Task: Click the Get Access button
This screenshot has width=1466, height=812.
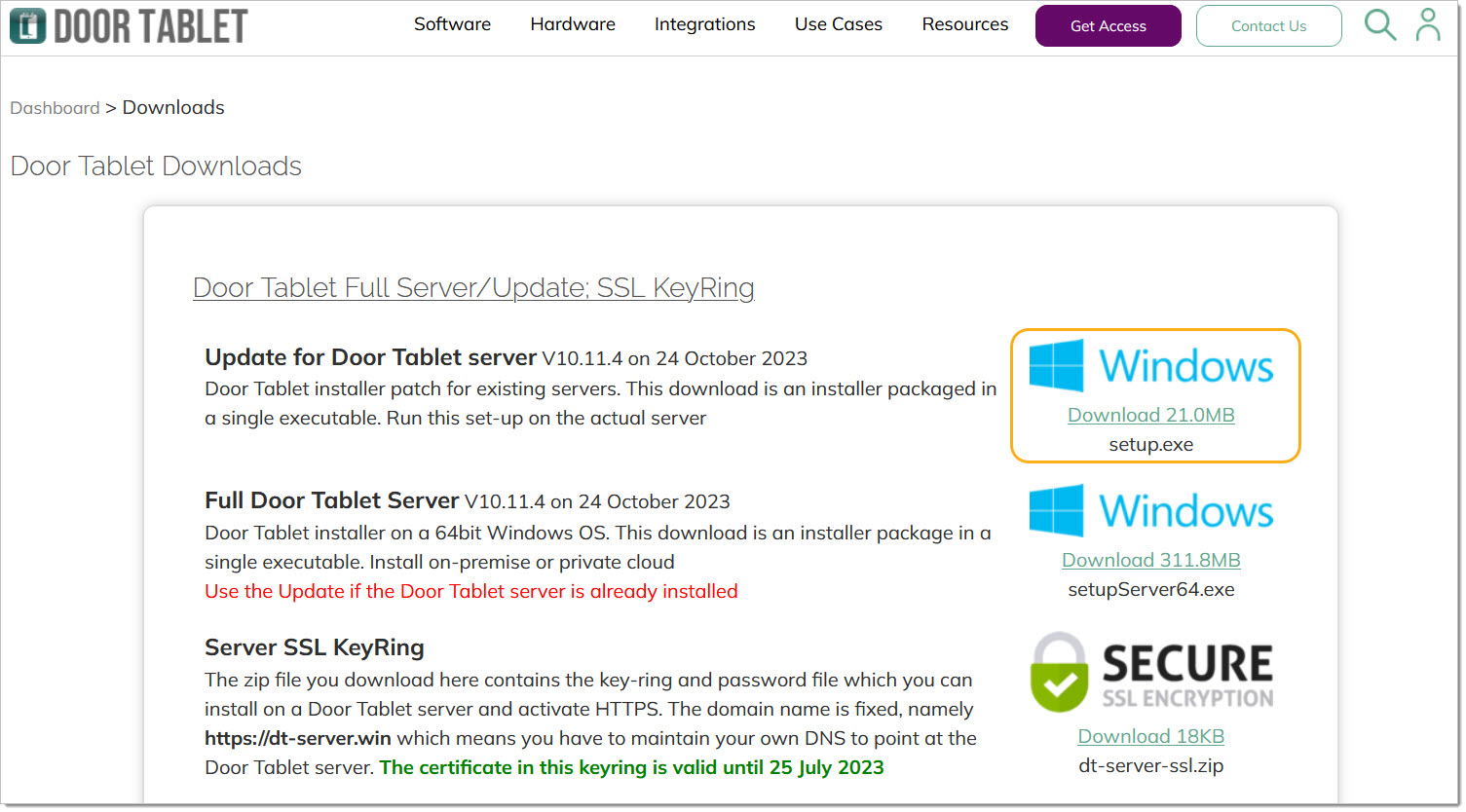Action: tap(1109, 26)
